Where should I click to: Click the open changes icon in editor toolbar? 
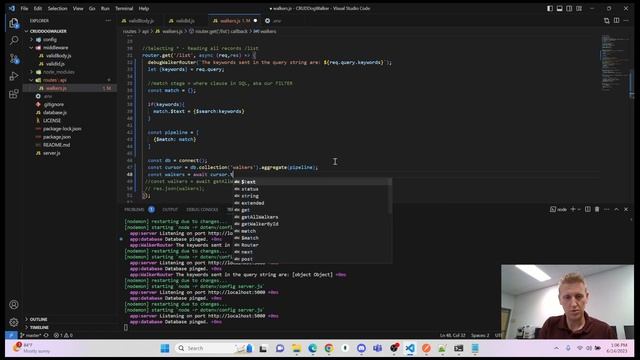point(607,20)
